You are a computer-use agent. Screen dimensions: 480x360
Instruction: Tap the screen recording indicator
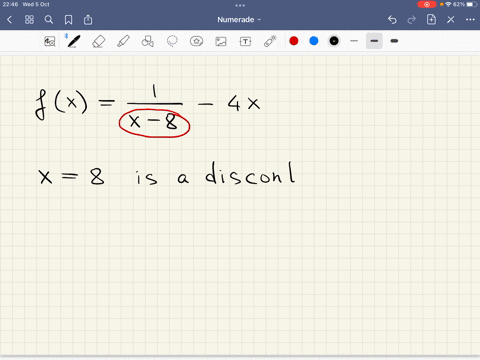tap(427, 4)
